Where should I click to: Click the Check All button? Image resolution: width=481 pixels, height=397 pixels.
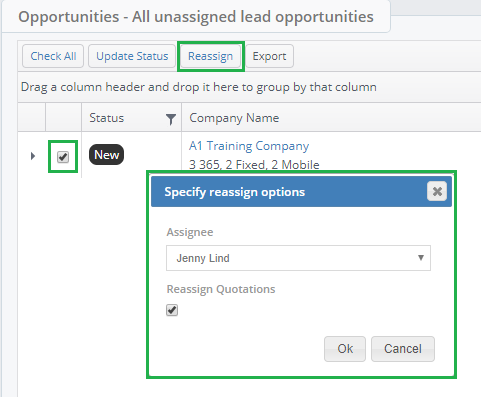click(x=53, y=56)
